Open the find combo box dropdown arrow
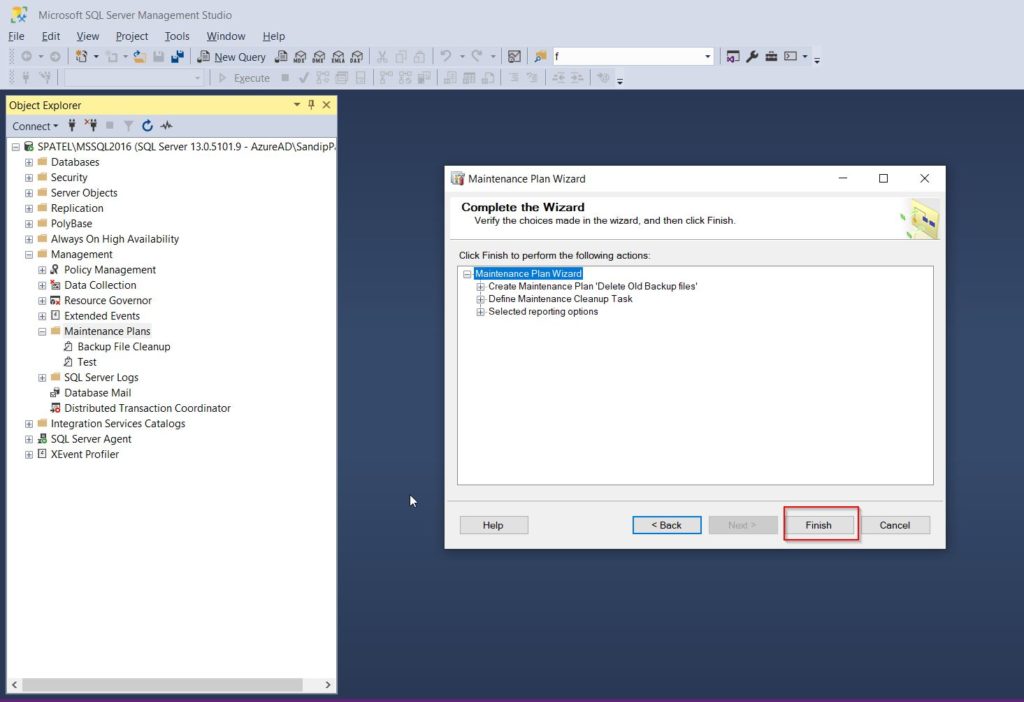 (x=707, y=57)
